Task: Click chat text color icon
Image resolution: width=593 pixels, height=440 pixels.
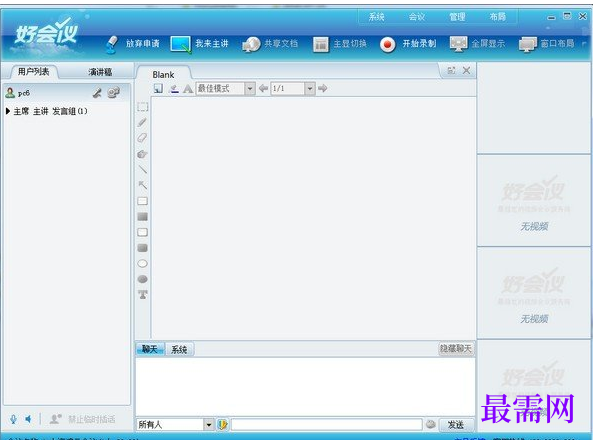Action: 222,425
